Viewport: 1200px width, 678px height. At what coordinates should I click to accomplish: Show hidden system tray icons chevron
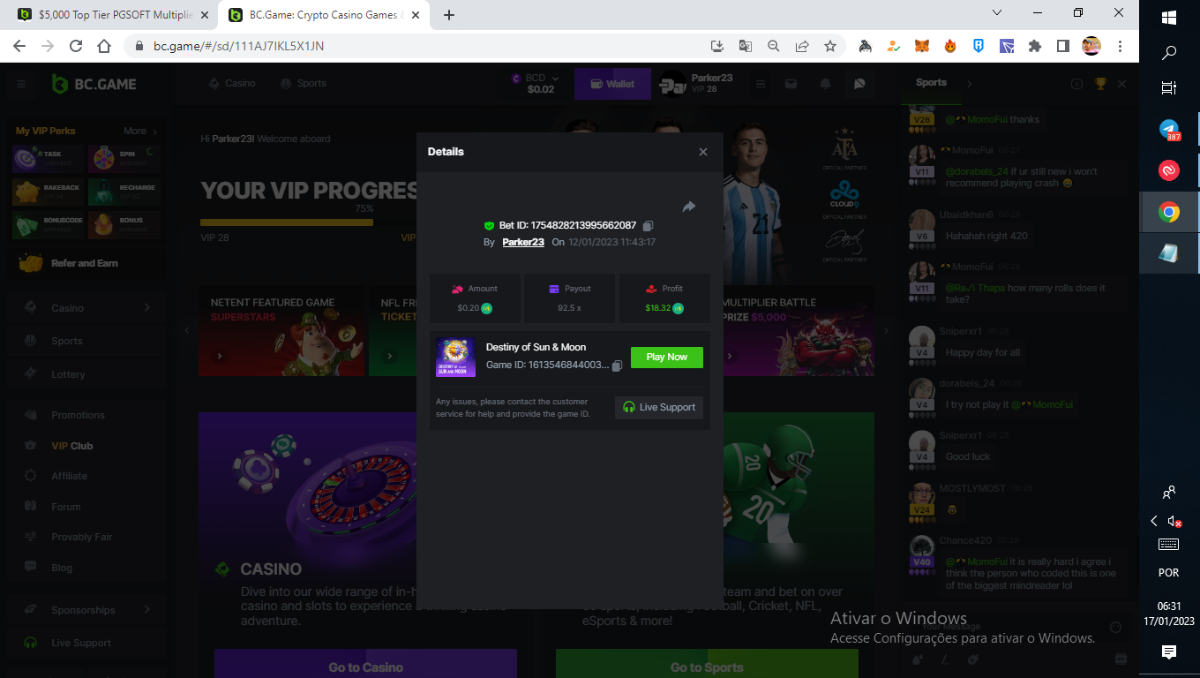point(1154,521)
